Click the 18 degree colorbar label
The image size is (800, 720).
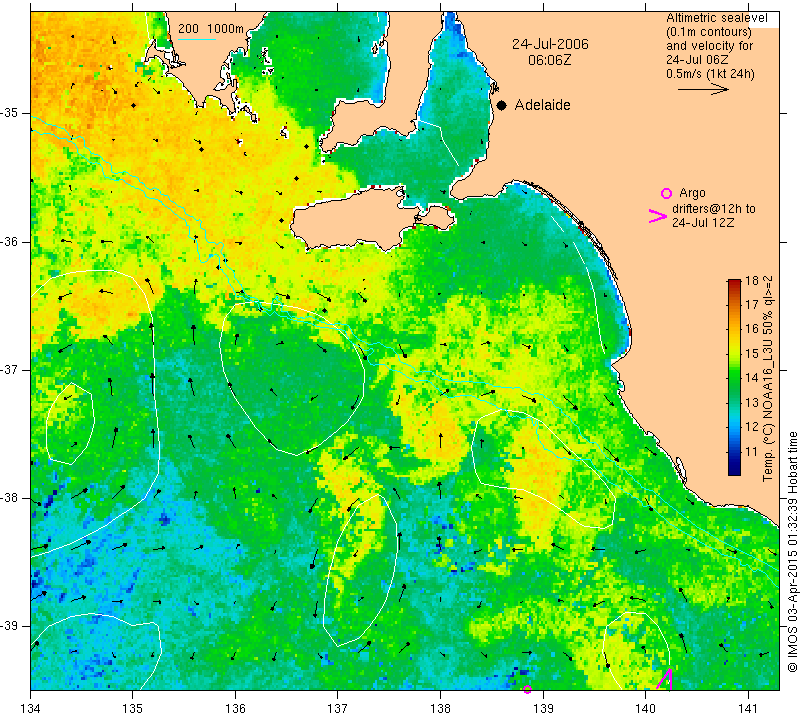tap(752, 280)
